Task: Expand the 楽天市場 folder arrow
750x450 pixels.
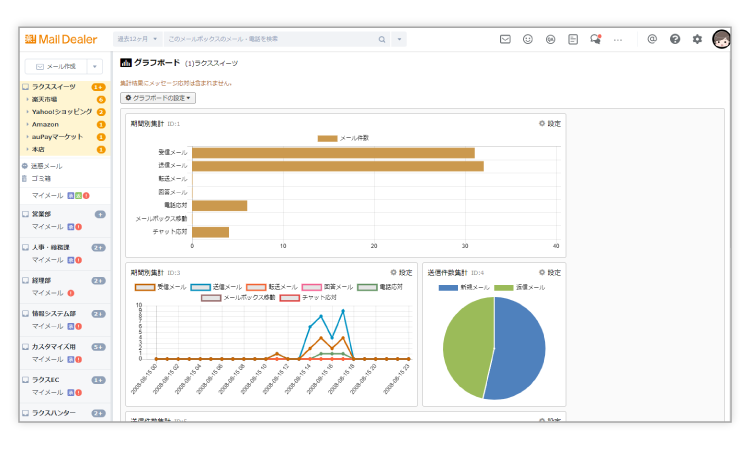Action: 27,99
